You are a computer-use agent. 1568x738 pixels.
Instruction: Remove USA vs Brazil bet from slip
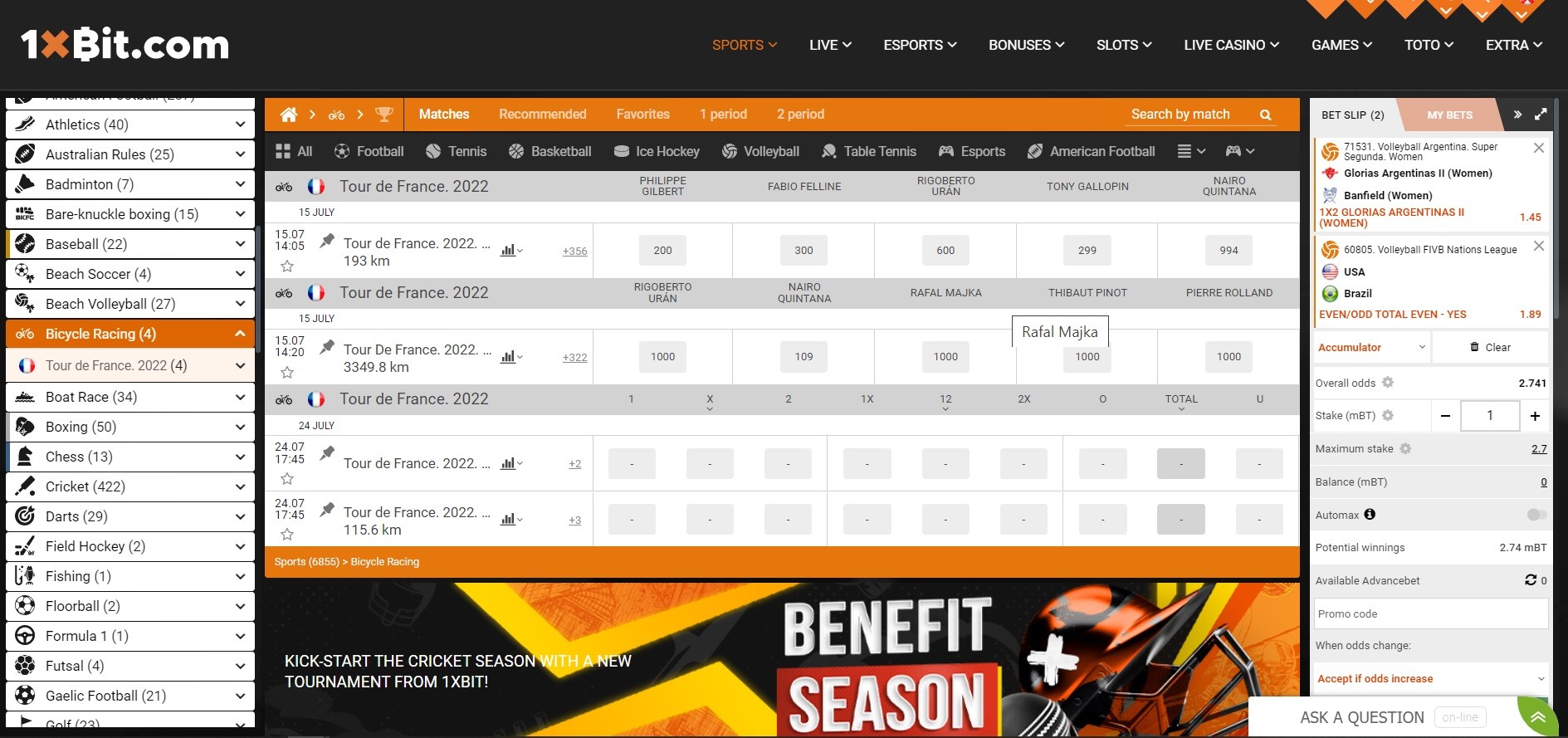1539,246
